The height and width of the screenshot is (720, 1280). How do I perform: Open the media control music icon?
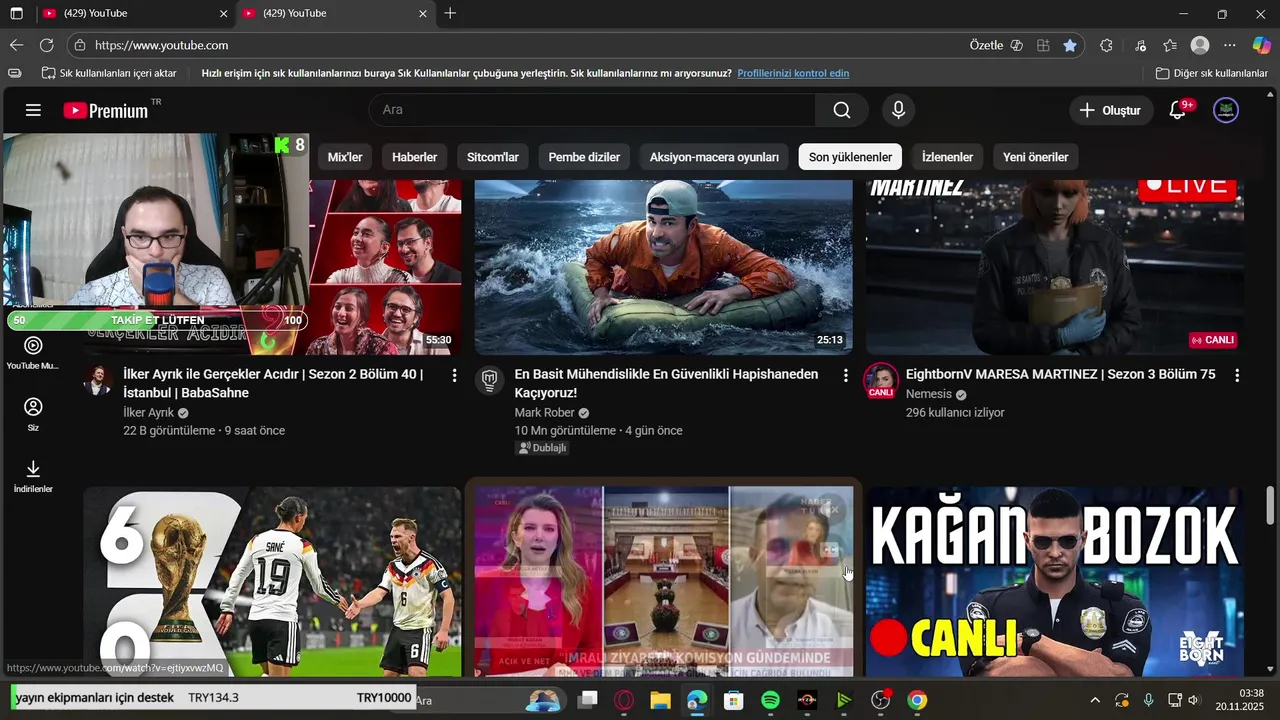point(1140,45)
